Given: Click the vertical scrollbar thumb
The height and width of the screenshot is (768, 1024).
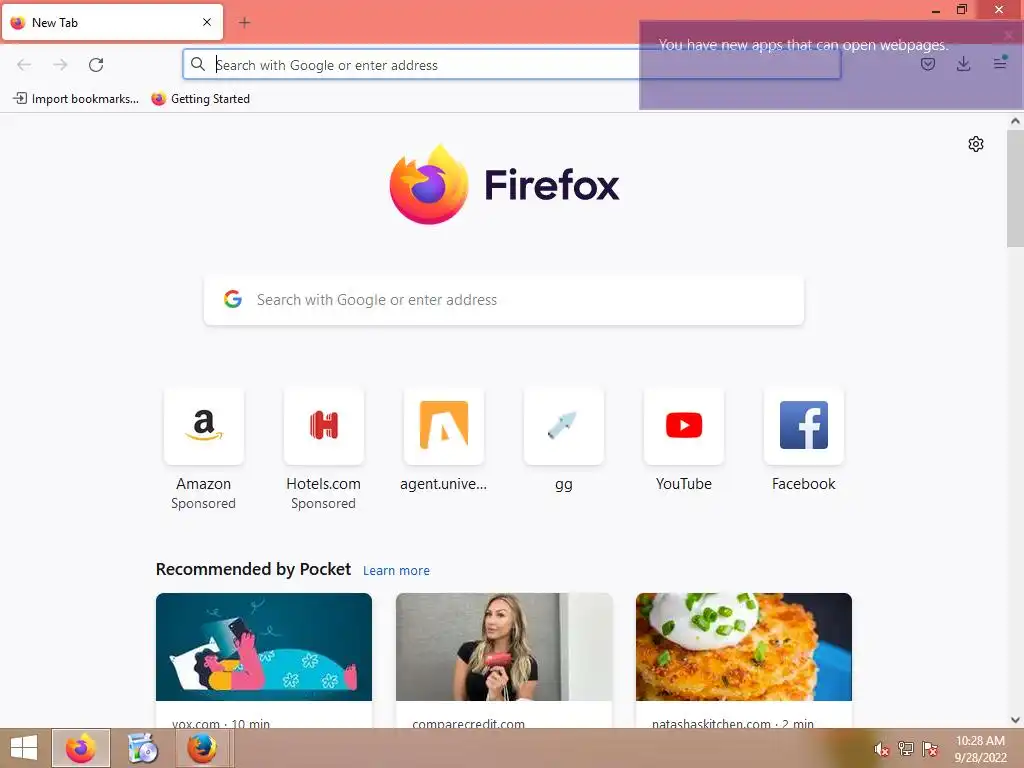Looking at the screenshot, I should [x=1015, y=188].
